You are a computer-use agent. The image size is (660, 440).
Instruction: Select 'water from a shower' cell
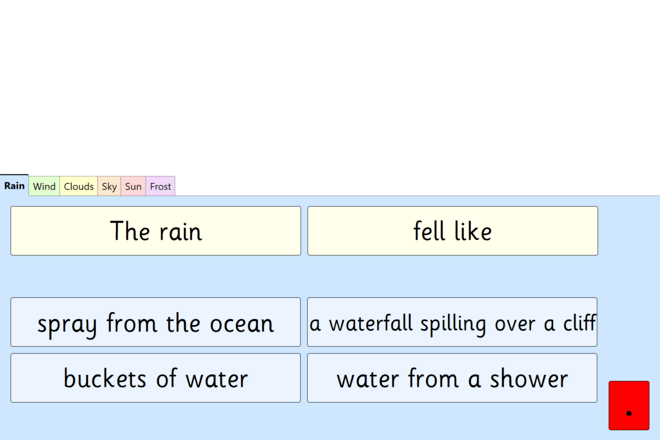pos(452,378)
